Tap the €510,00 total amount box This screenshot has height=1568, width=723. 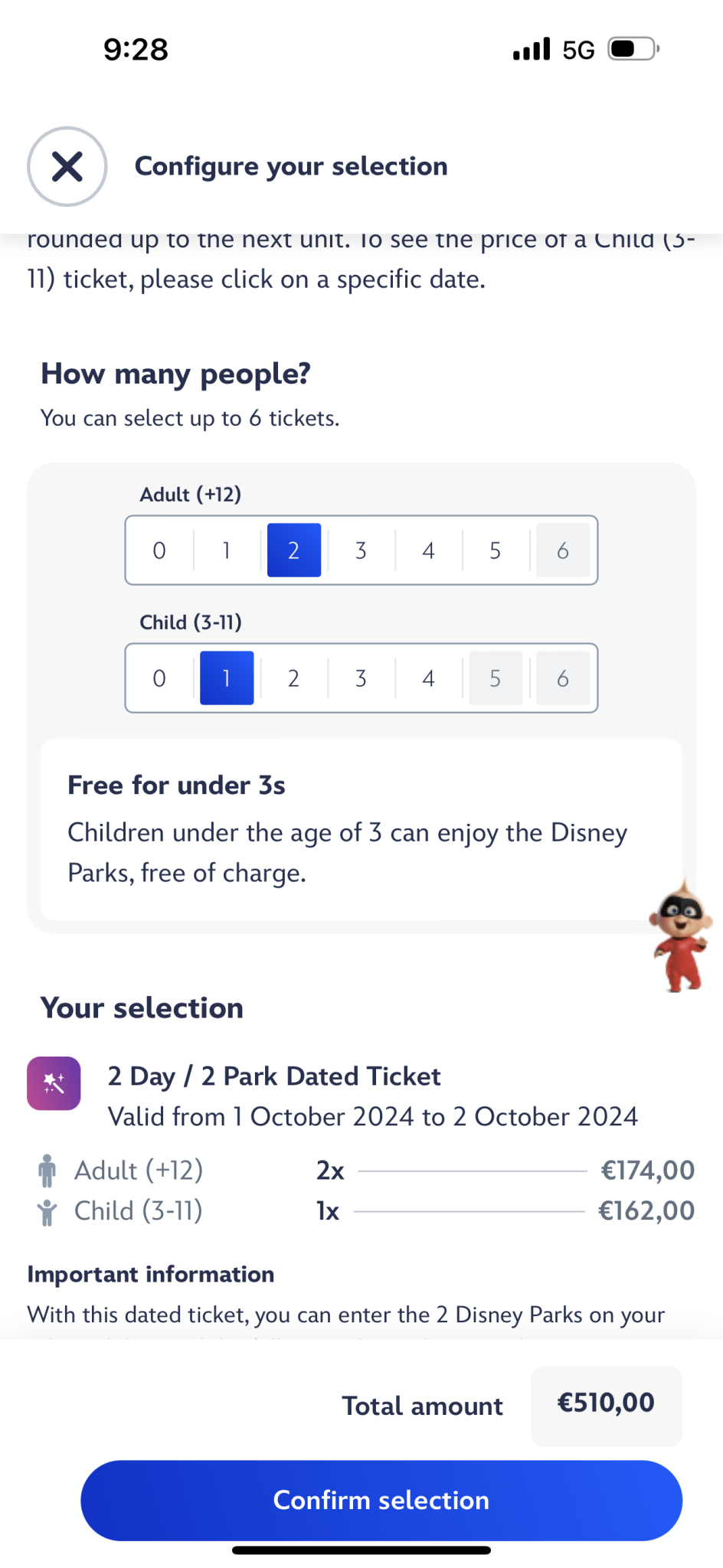606,1403
